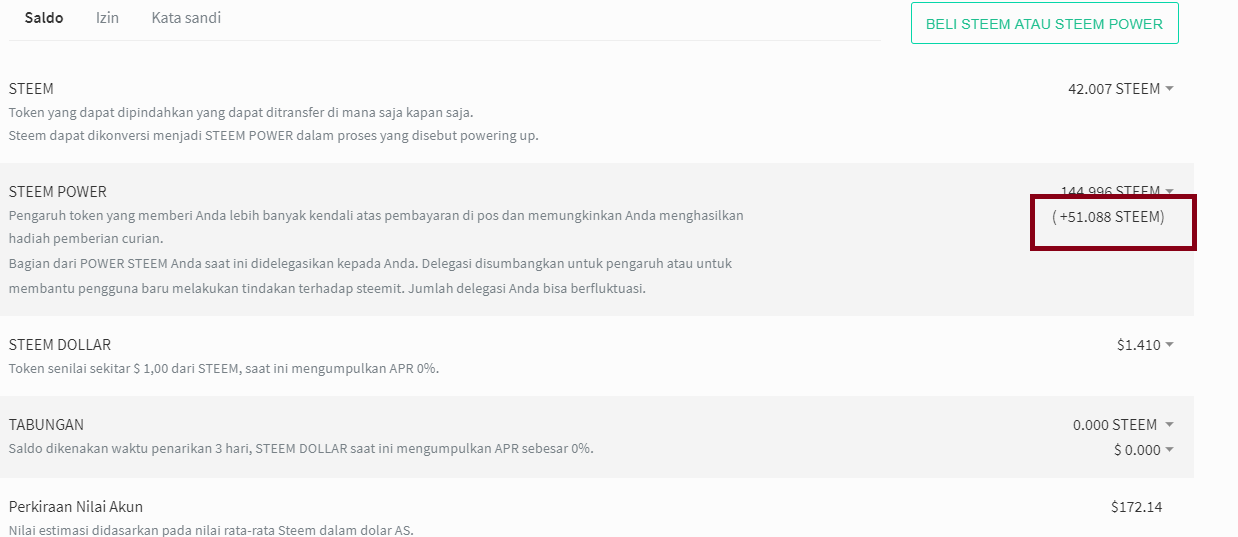This screenshot has width=1238, height=537.
Task: Open the Kata sandi tab
Action: pos(186,18)
